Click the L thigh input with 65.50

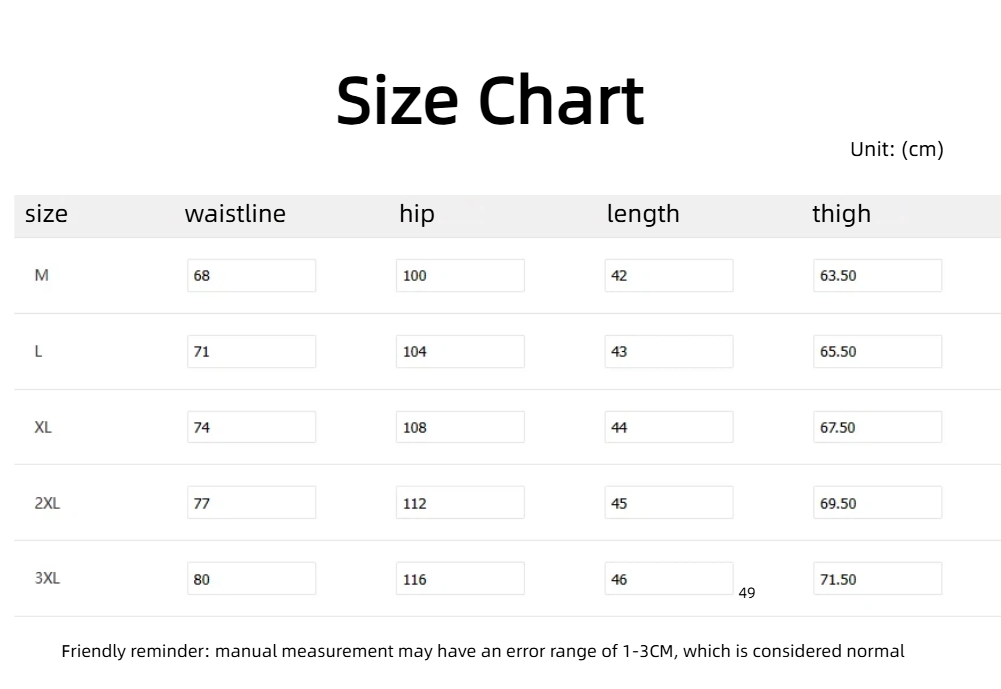click(x=877, y=352)
